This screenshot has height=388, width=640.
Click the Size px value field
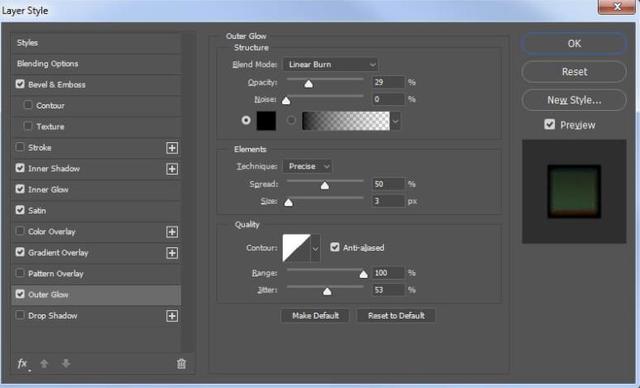[388, 201]
